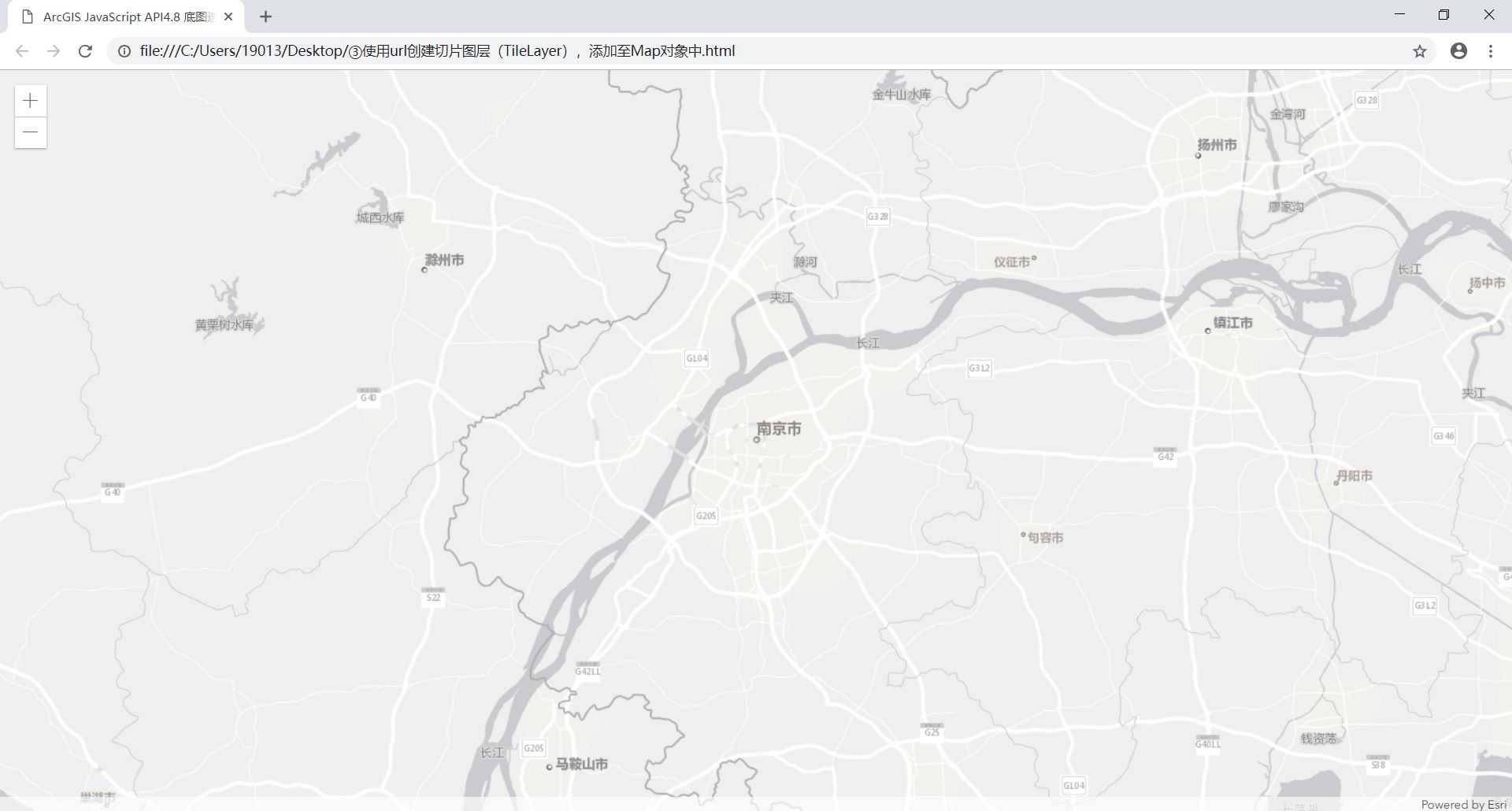Click the 扬中市 city label
This screenshot has width=1512, height=811.
(x=1488, y=283)
